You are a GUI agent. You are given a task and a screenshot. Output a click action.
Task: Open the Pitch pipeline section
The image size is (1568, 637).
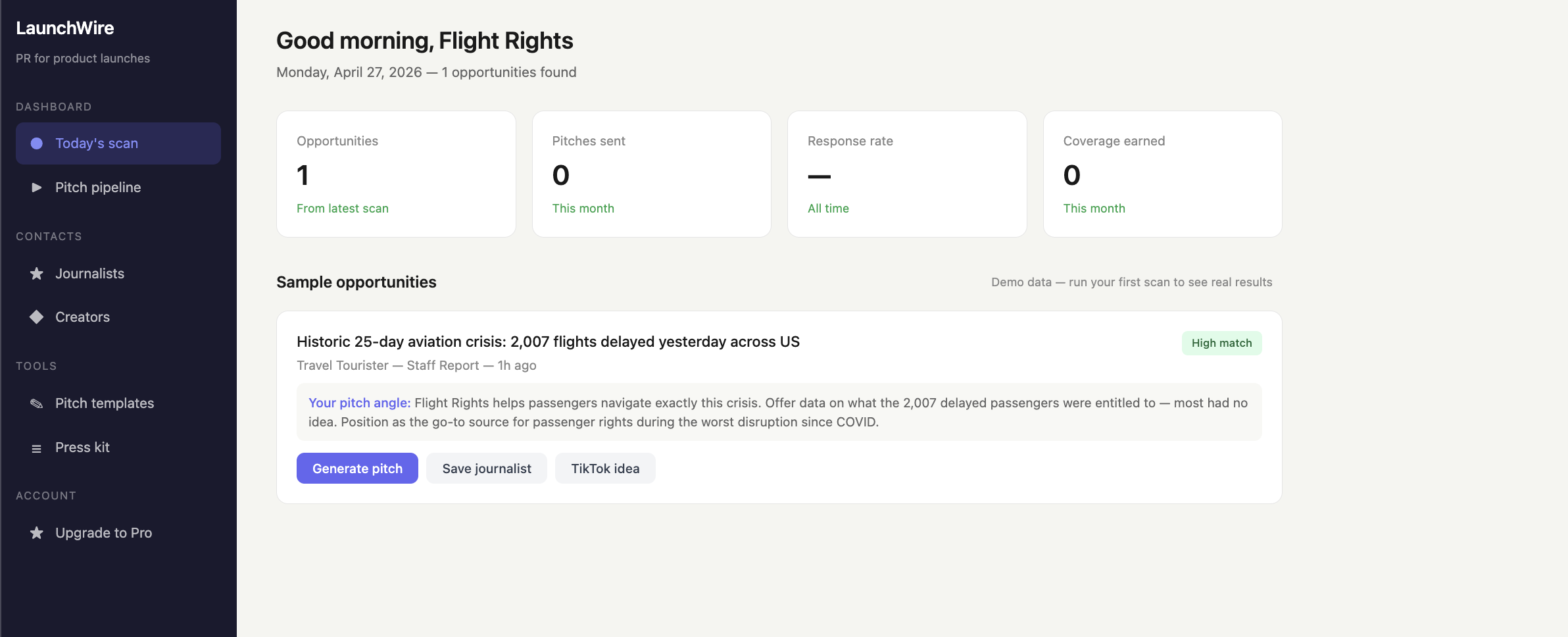(97, 187)
